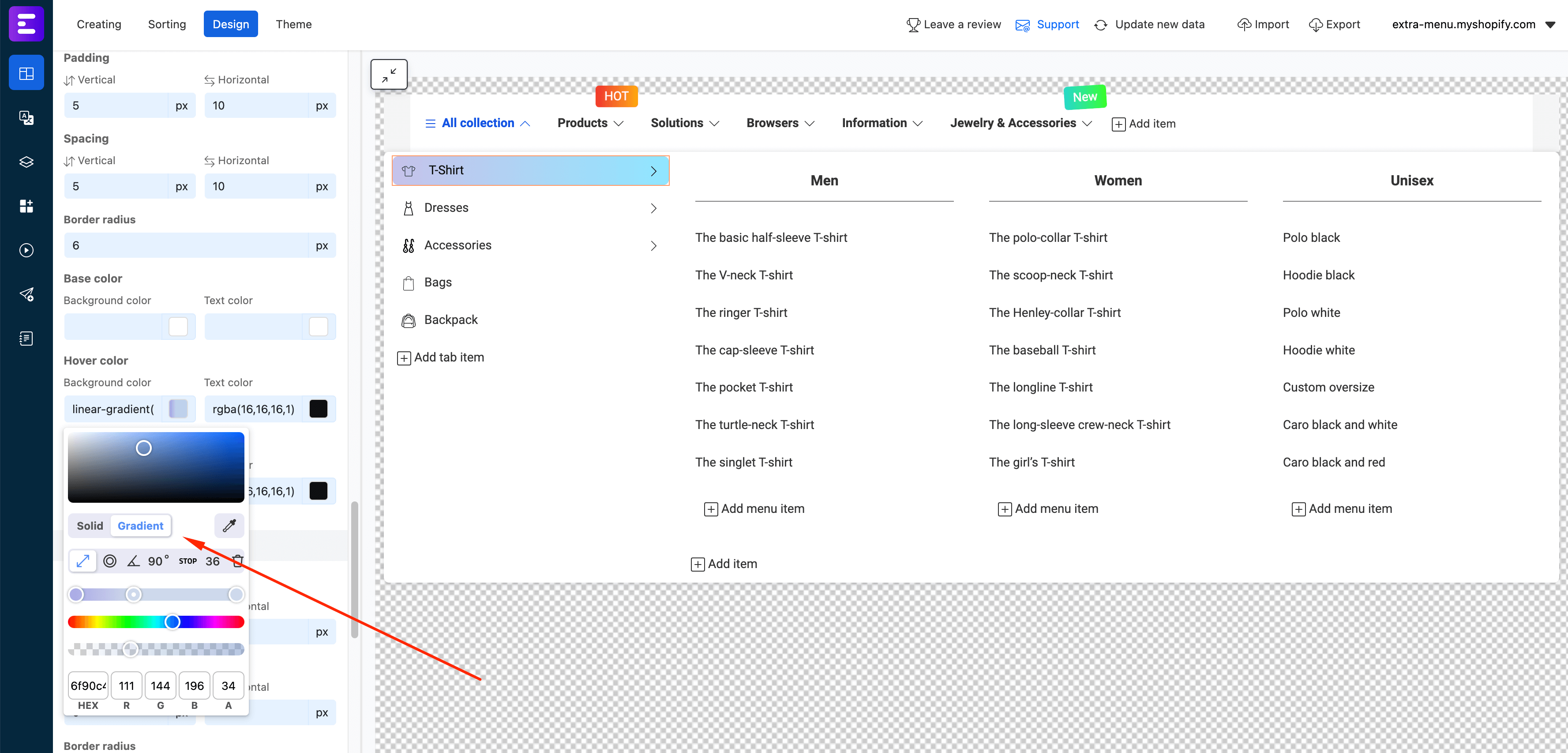Click the Support link
Screen dimensions: 1568x753
click(1058, 24)
